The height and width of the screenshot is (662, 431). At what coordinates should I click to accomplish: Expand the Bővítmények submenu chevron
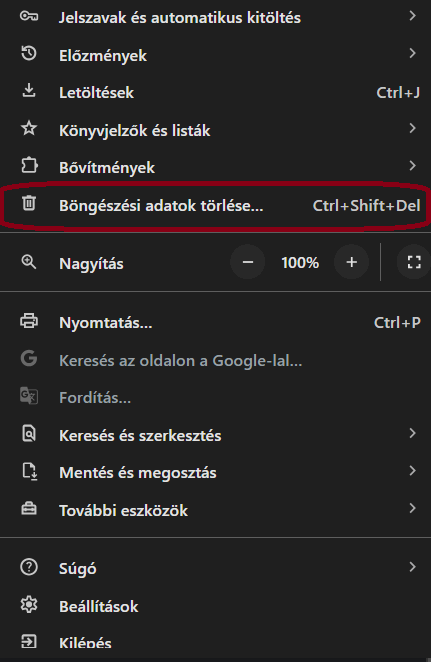tap(412, 166)
